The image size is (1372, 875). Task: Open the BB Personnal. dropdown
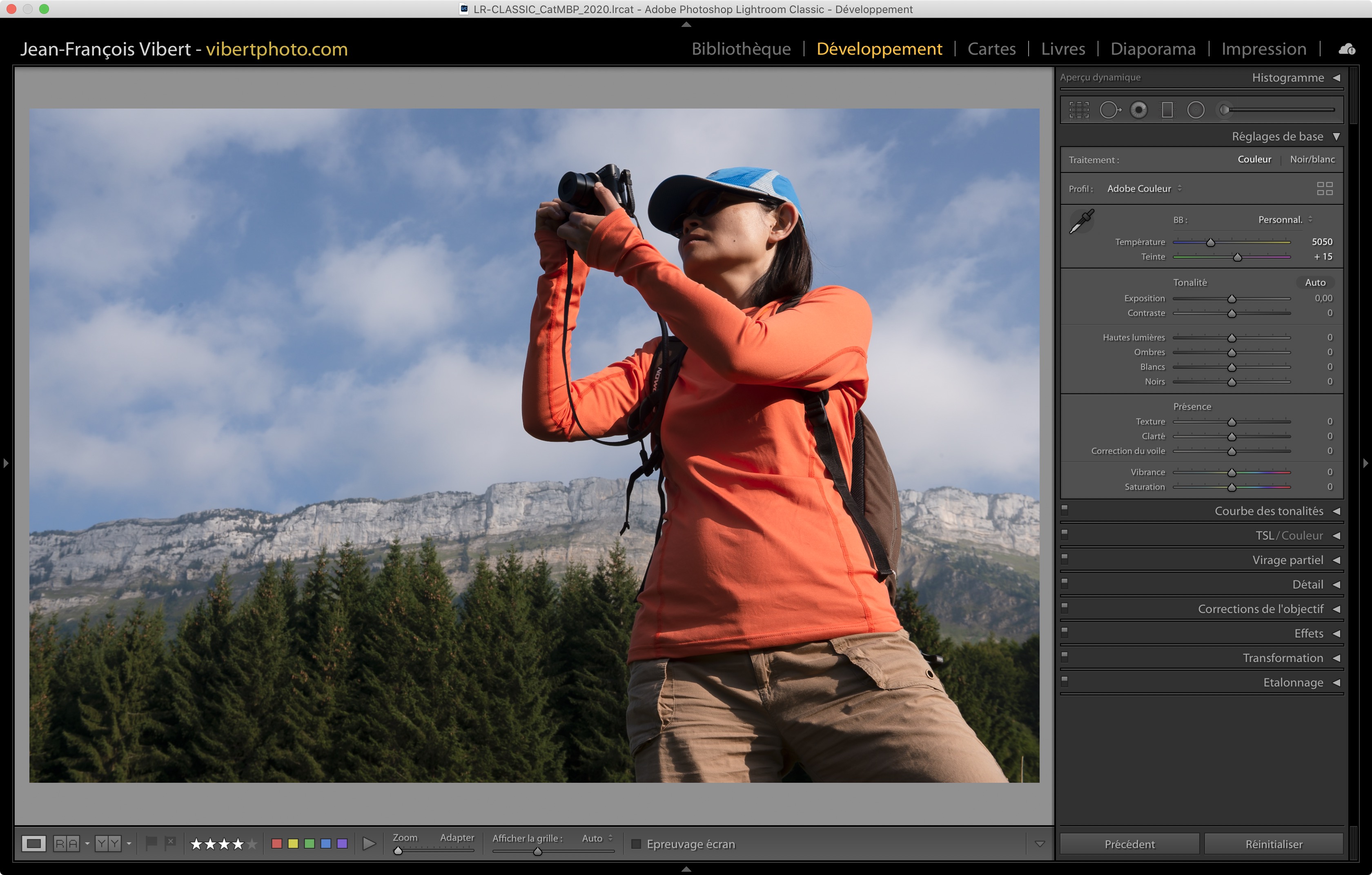[x=1285, y=220]
